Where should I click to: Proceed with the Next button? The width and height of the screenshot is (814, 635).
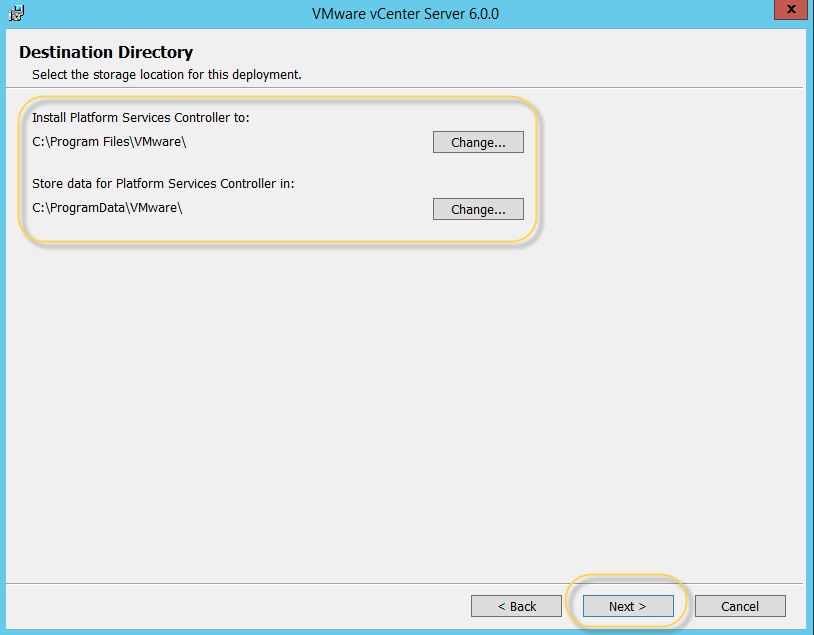point(627,606)
